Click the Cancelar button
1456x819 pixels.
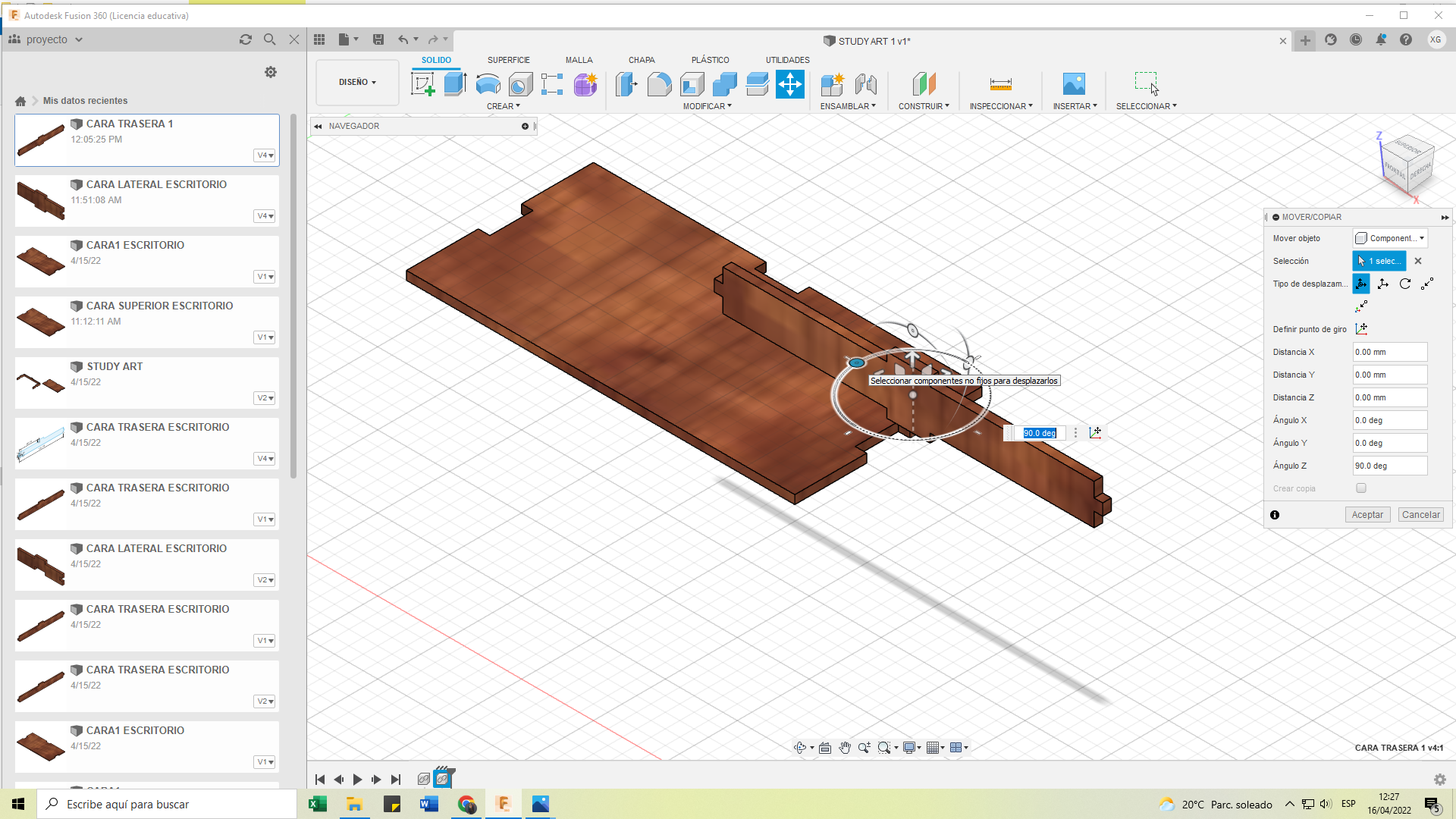pyautogui.click(x=1420, y=515)
